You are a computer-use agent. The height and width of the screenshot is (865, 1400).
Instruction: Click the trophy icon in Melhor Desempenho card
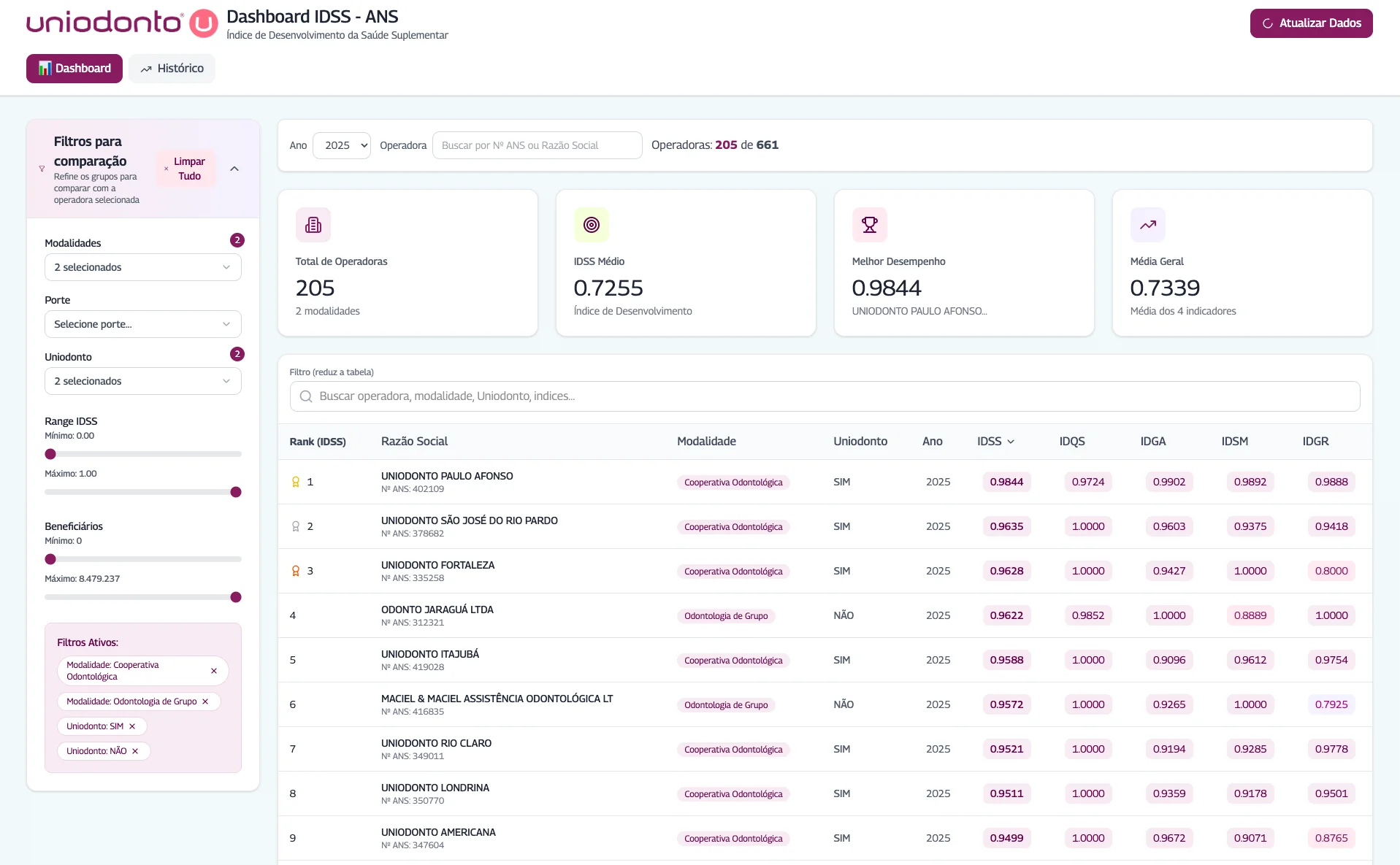pos(869,225)
